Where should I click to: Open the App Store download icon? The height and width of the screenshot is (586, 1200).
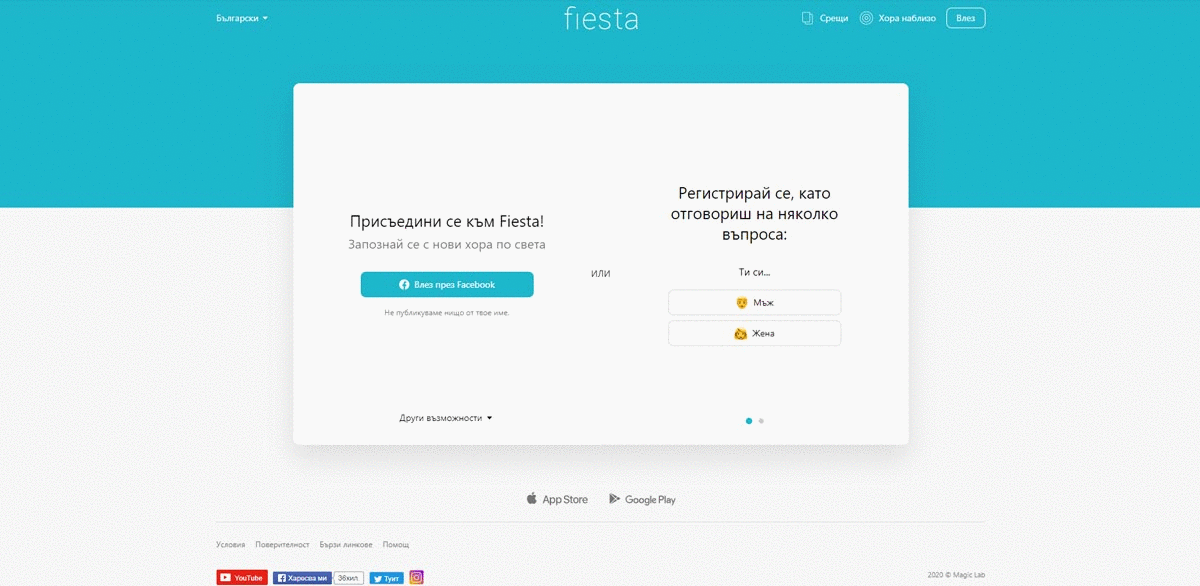pos(532,498)
